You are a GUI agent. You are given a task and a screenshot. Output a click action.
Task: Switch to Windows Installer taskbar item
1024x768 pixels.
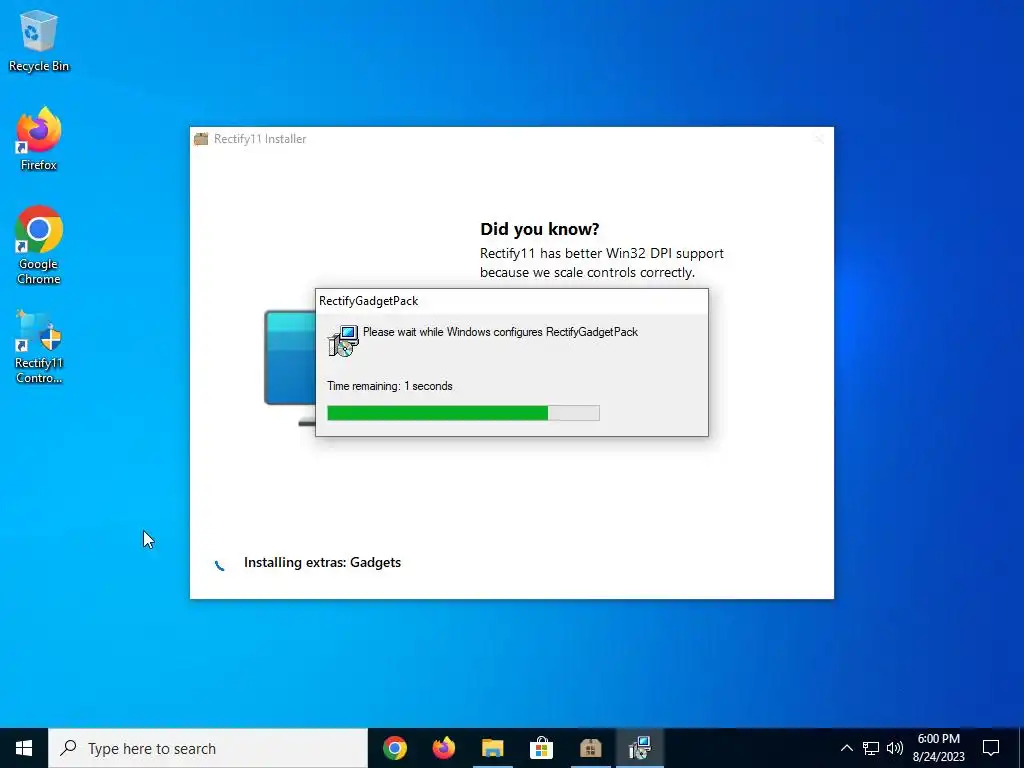click(x=639, y=748)
